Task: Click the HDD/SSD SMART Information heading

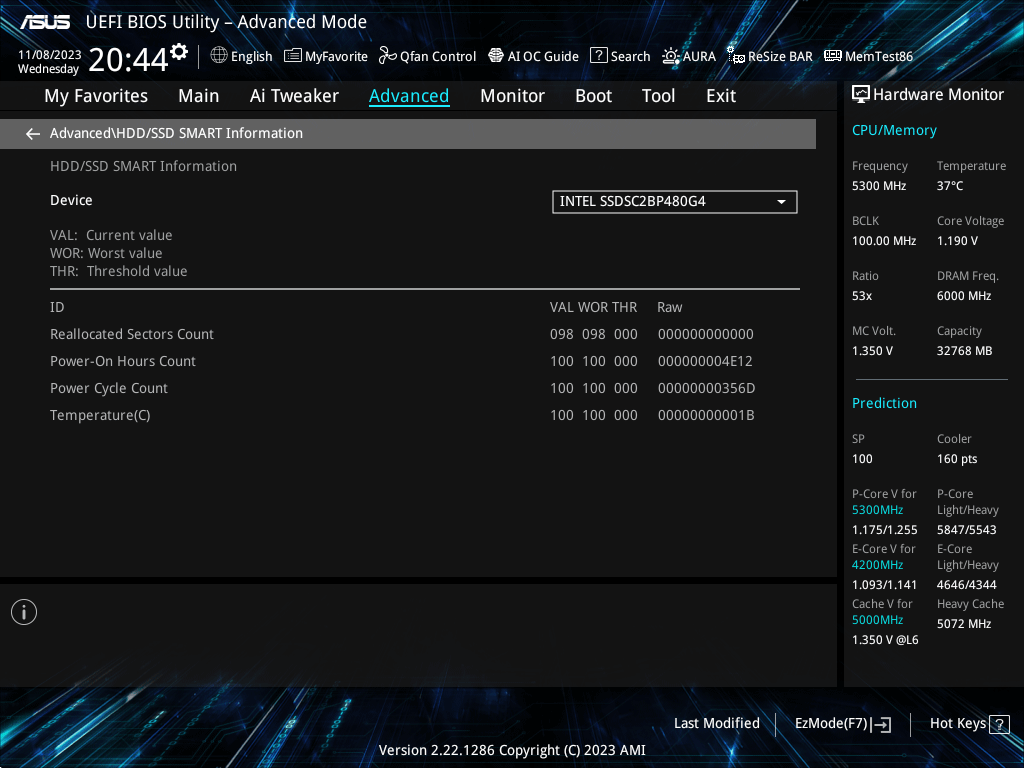Action: 143,167
